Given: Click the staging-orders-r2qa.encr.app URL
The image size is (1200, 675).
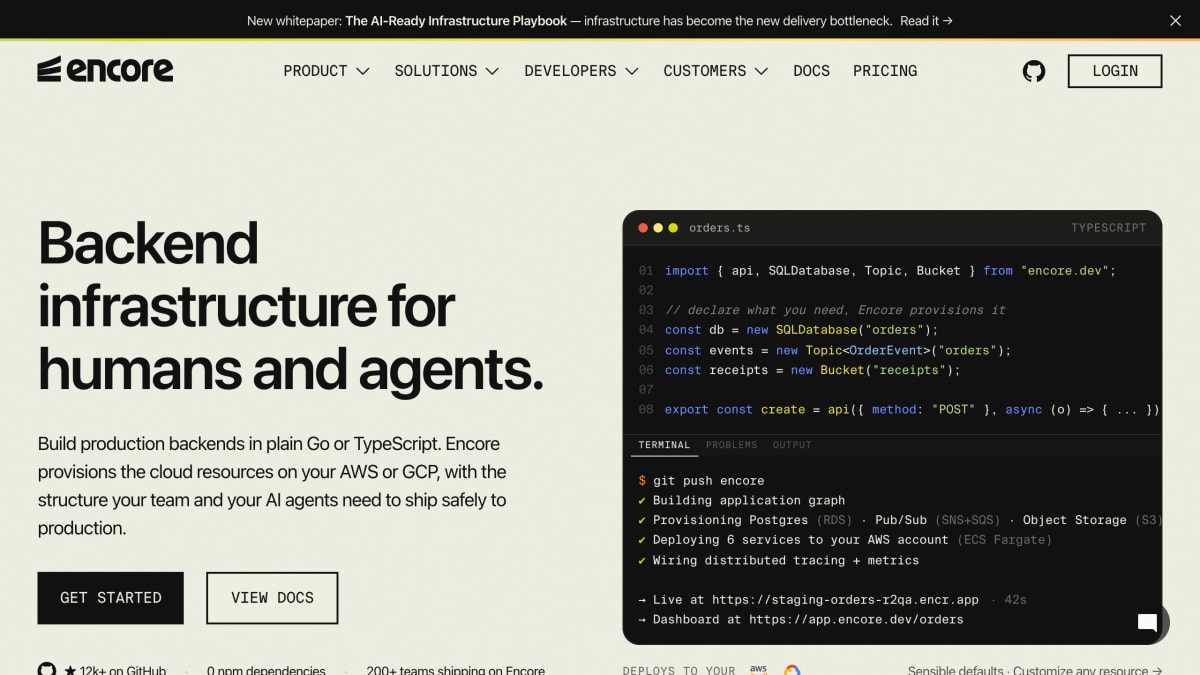Looking at the screenshot, I should tap(845, 600).
